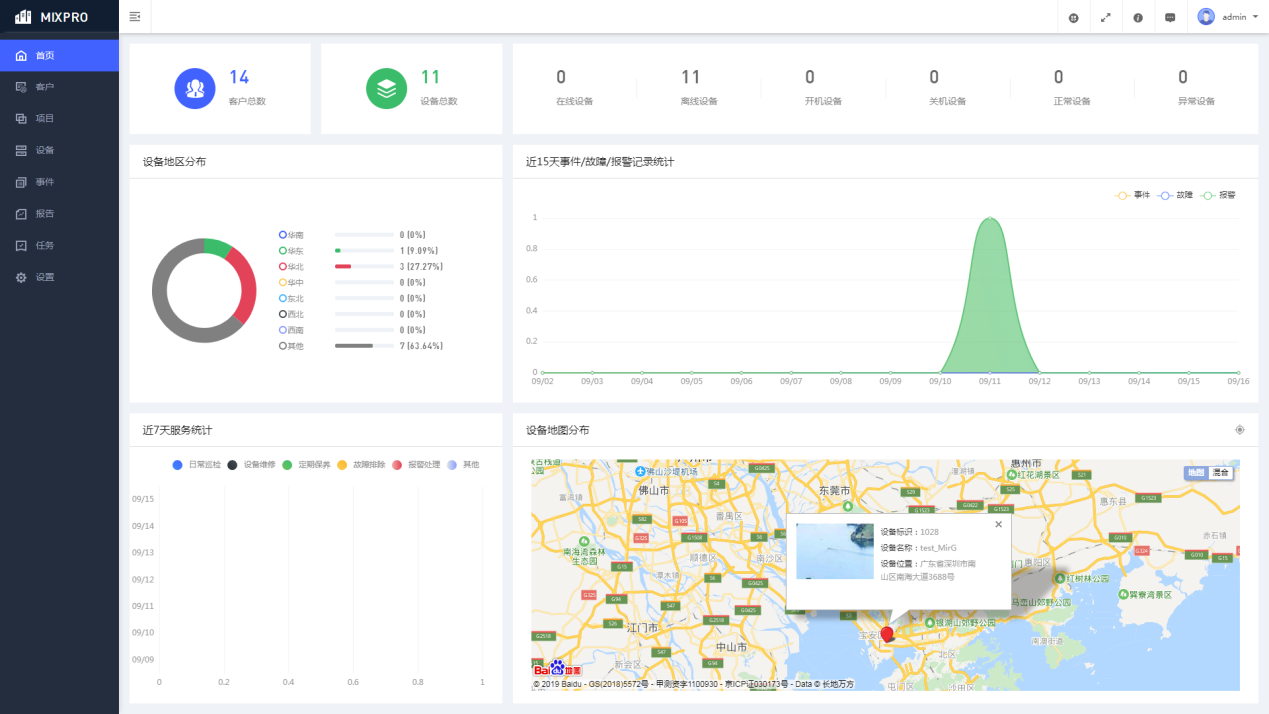This screenshot has width=1269, height=714.
Task: Click the map locate target icon
Action: coord(1240,430)
